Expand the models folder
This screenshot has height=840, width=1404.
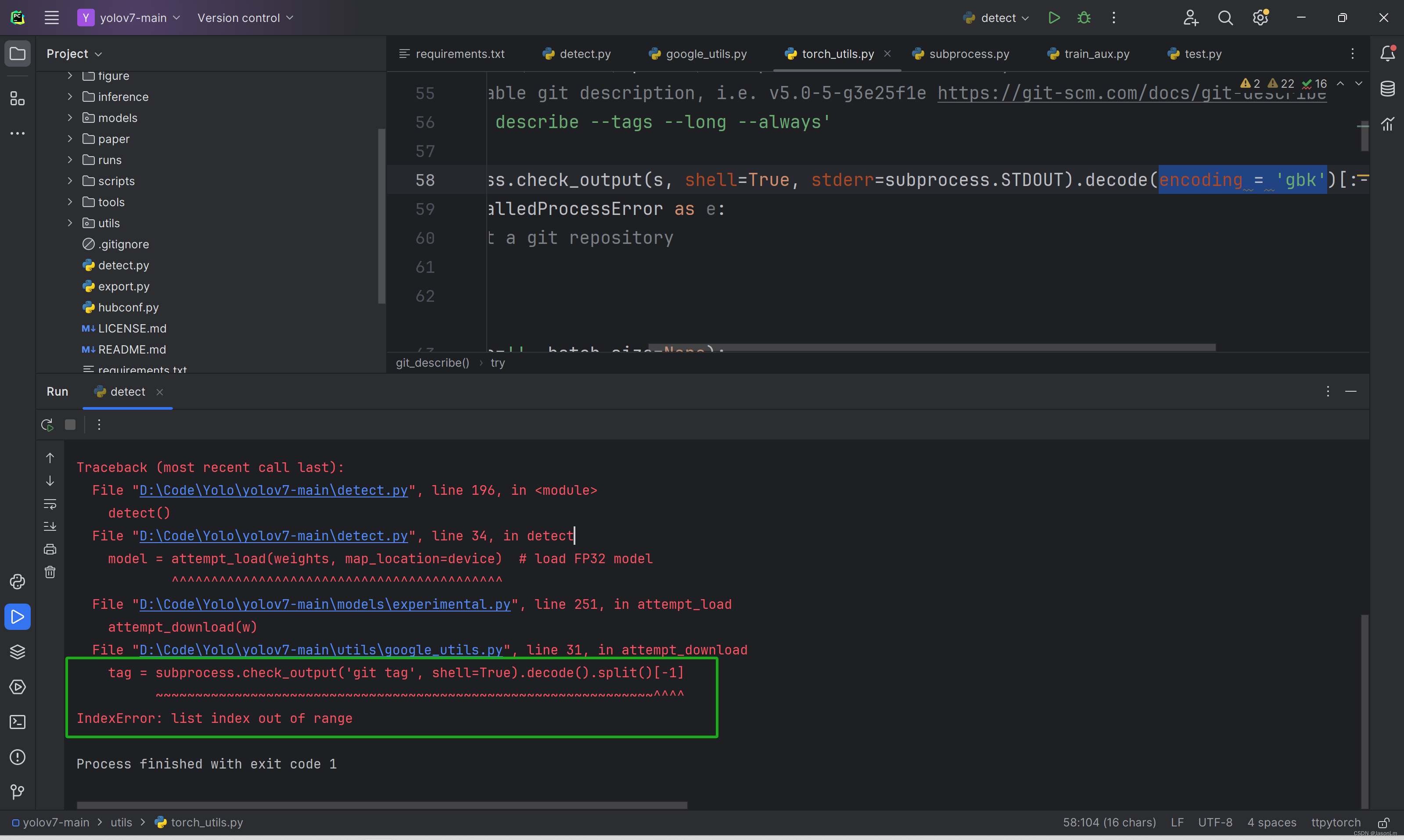coord(70,118)
